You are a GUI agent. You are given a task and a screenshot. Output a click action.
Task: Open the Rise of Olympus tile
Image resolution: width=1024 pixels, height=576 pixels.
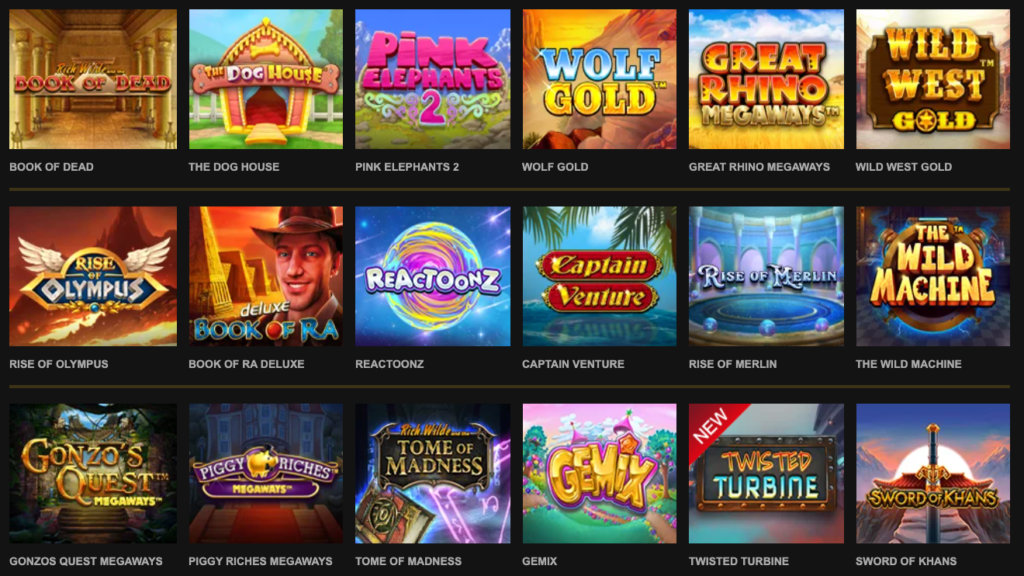93,276
